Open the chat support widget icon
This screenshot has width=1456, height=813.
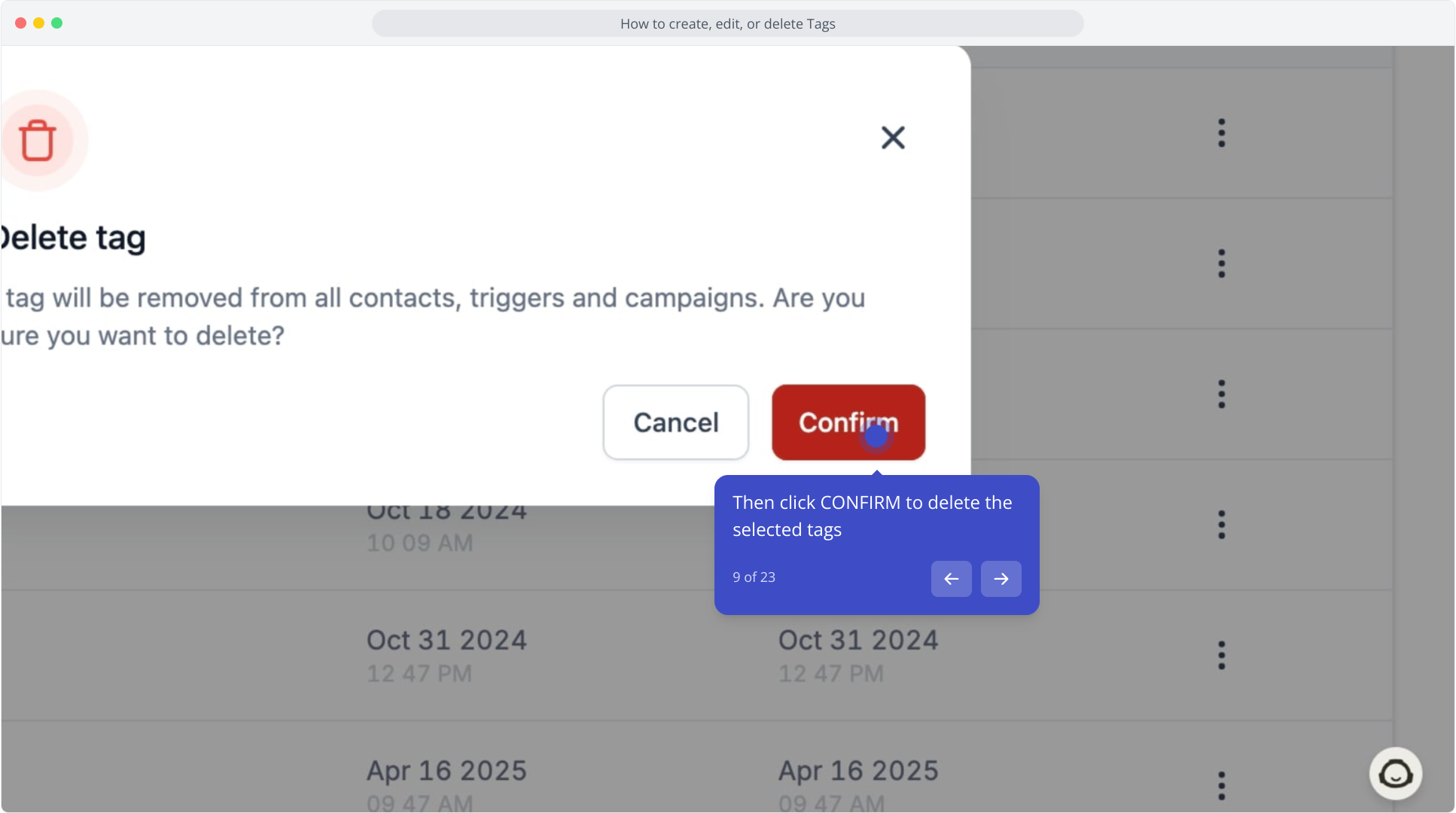(1396, 774)
